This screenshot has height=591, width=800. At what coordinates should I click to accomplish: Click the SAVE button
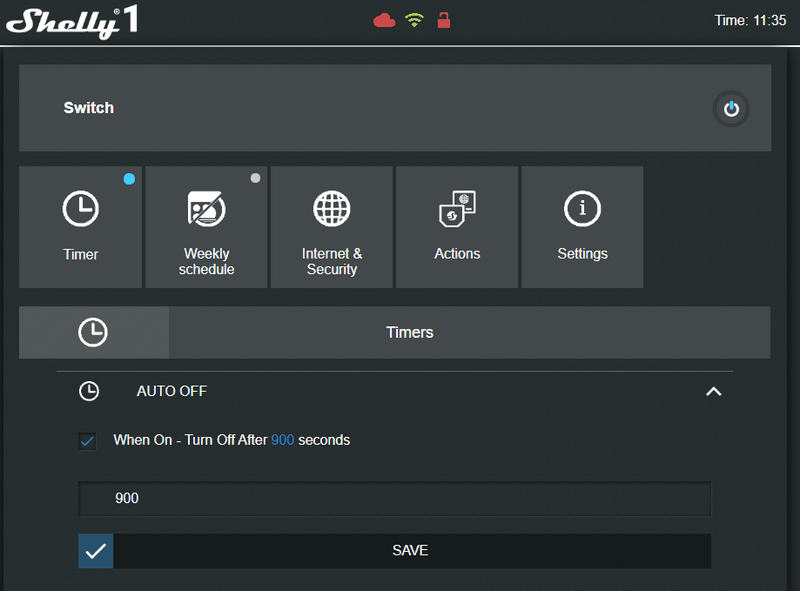pyautogui.click(x=394, y=551)
